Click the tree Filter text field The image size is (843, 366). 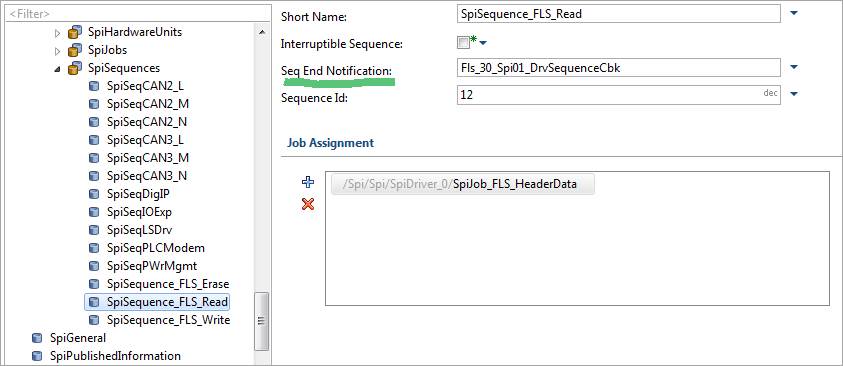pyautogui.click(x=138, y=12)
